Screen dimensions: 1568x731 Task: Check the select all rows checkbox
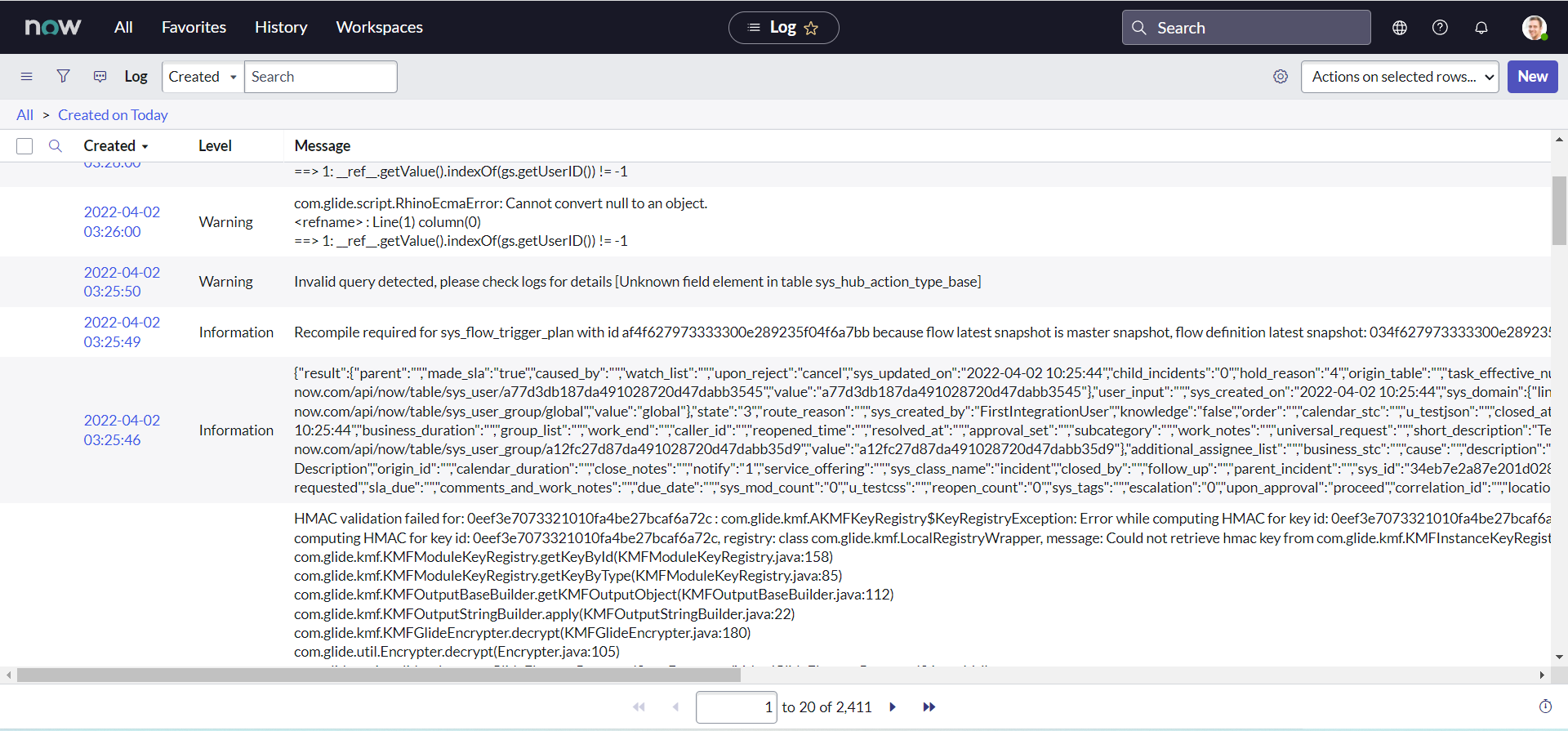click(24, 146)
